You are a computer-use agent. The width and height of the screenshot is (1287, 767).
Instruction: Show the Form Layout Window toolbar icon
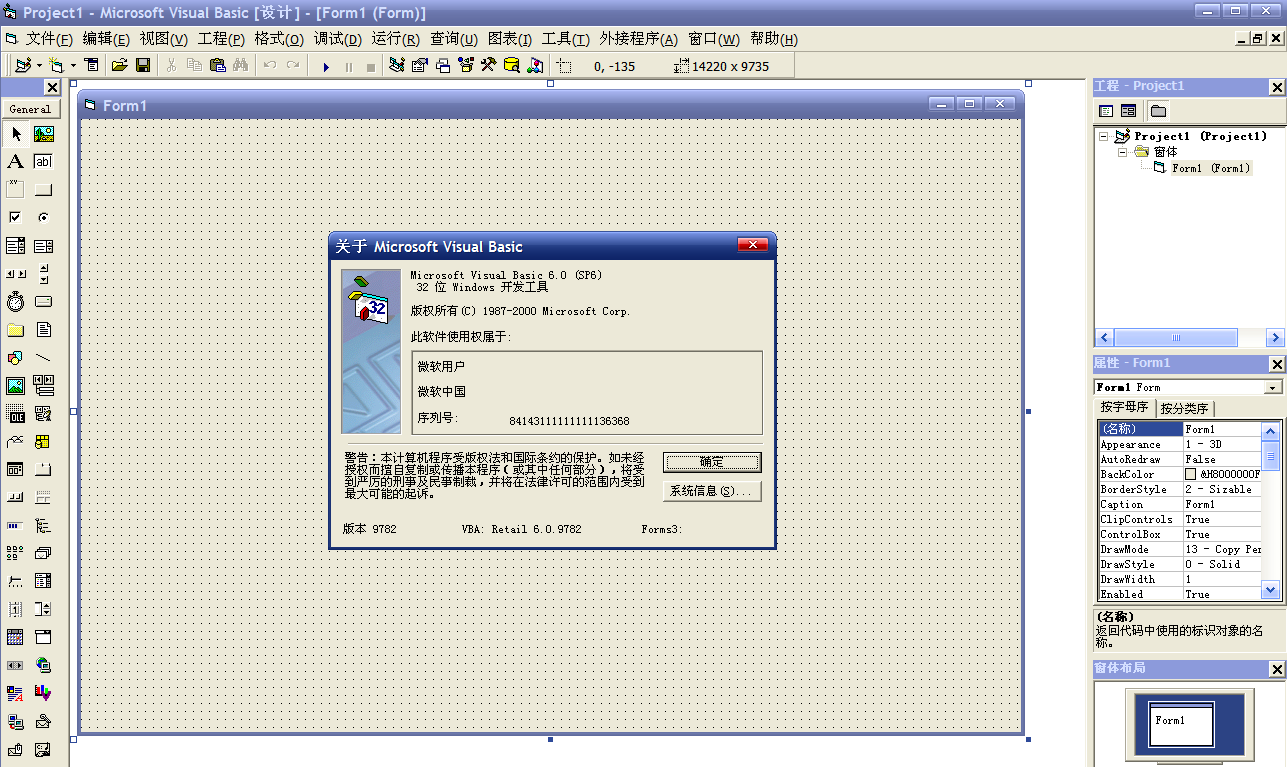pyautogui.click(x=442, y=66)
